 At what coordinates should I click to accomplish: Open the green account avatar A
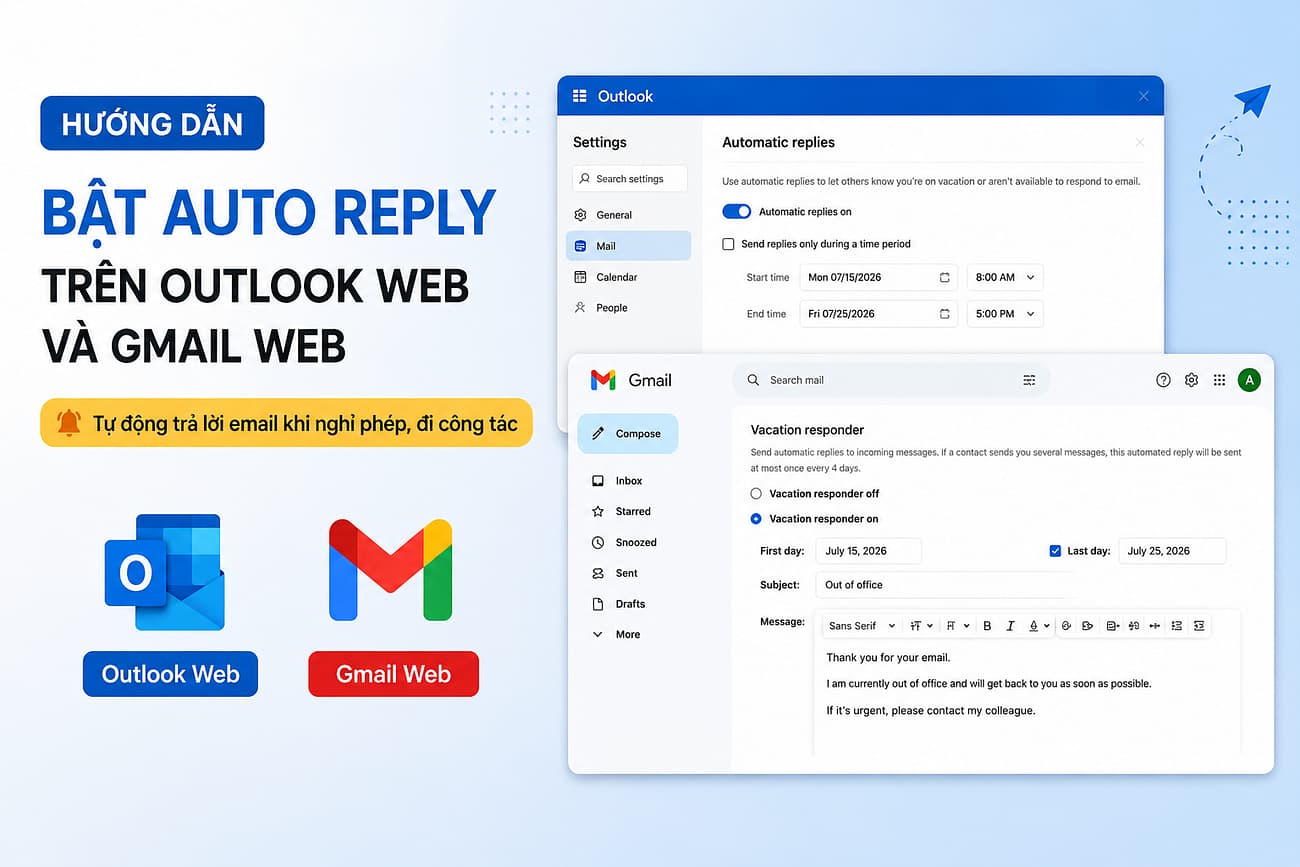[1249, 380]
